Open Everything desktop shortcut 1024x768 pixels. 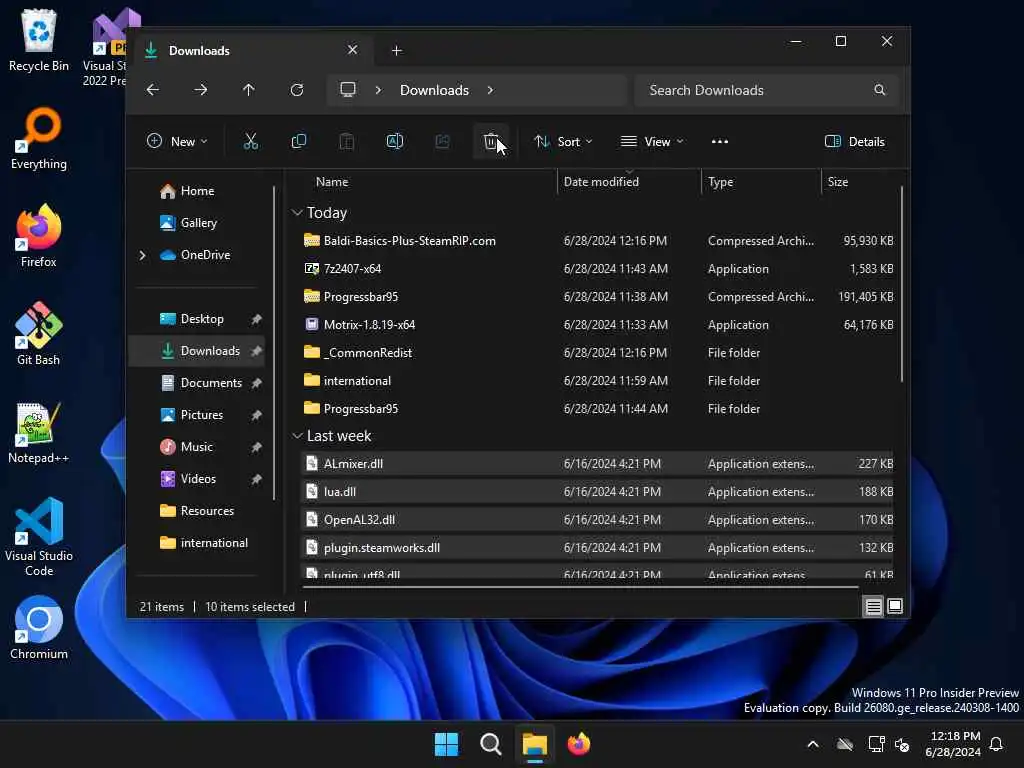coord(39,138)
